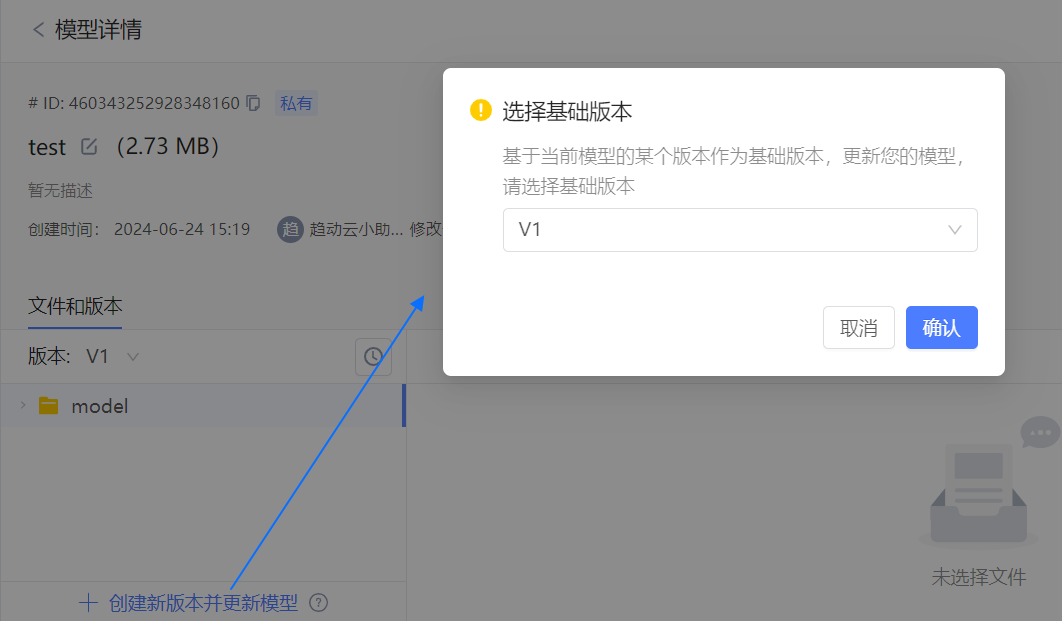The height and width of the screenshot is (621, 1062).
Task: Copy the model ID with the copy icon
Action: tap(253, 103)
